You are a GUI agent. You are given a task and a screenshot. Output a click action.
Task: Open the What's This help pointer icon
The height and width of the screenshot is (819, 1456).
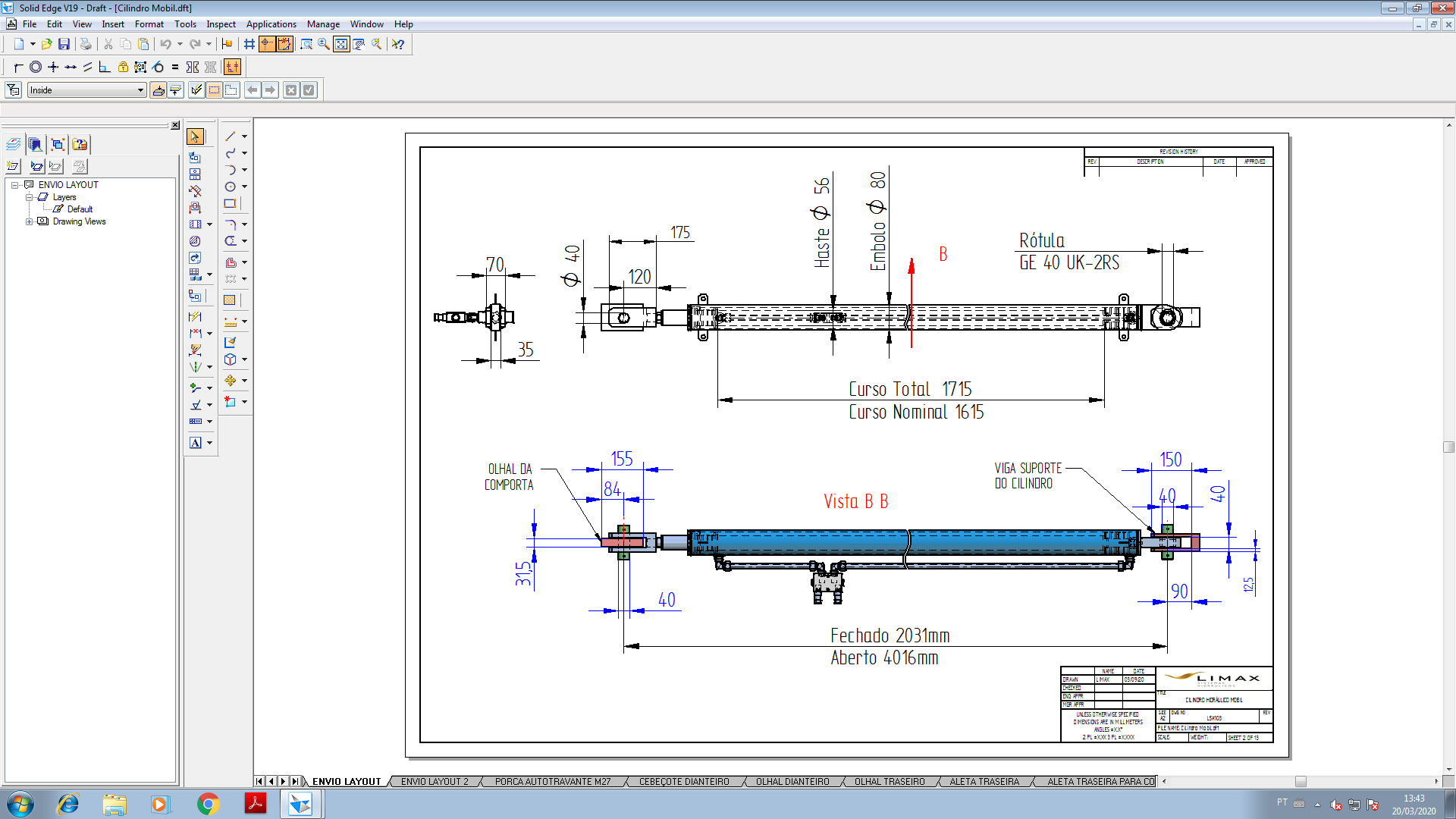tap(398, 44)
